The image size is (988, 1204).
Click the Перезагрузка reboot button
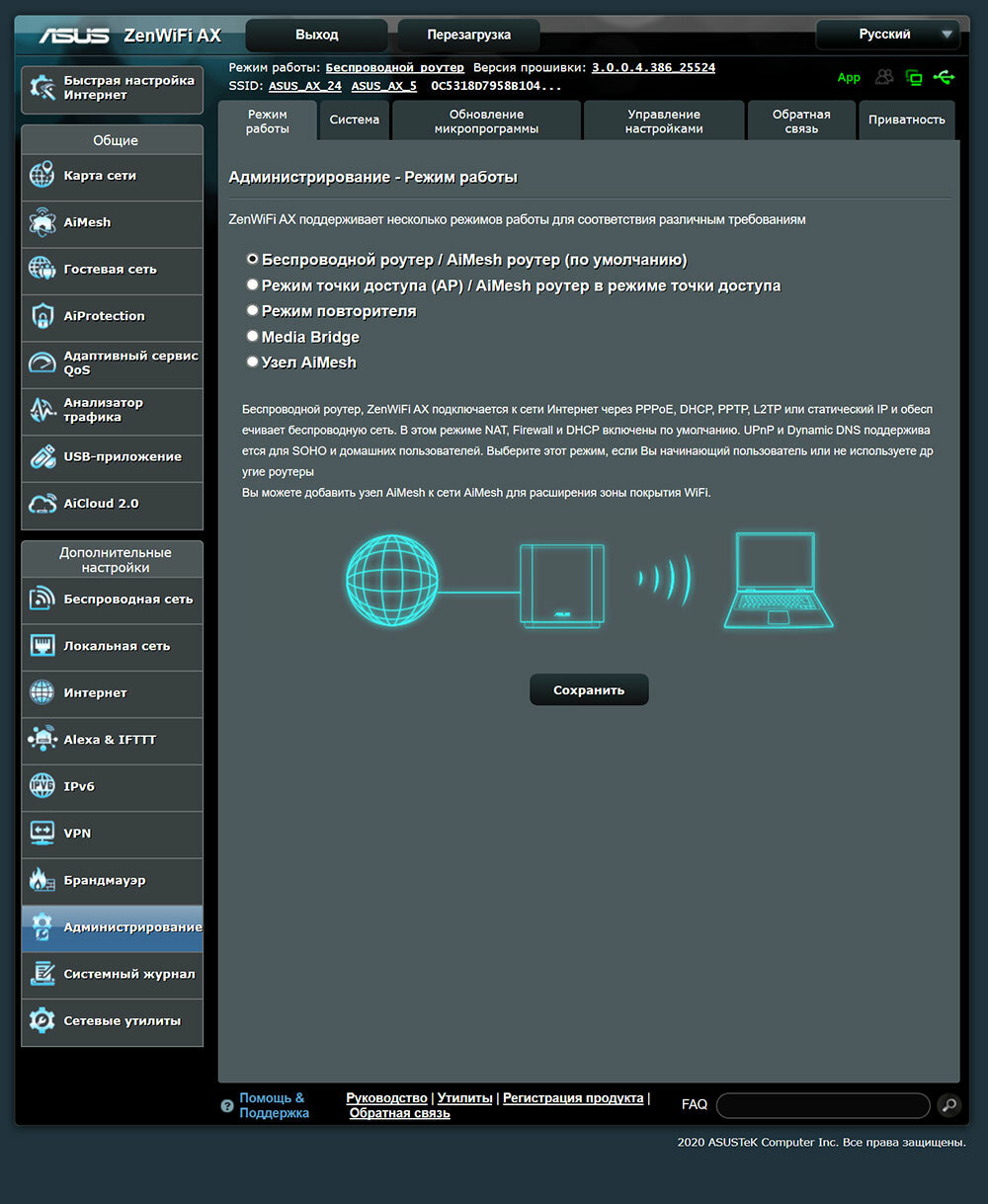pyautogui.click(x=469, y=35)
